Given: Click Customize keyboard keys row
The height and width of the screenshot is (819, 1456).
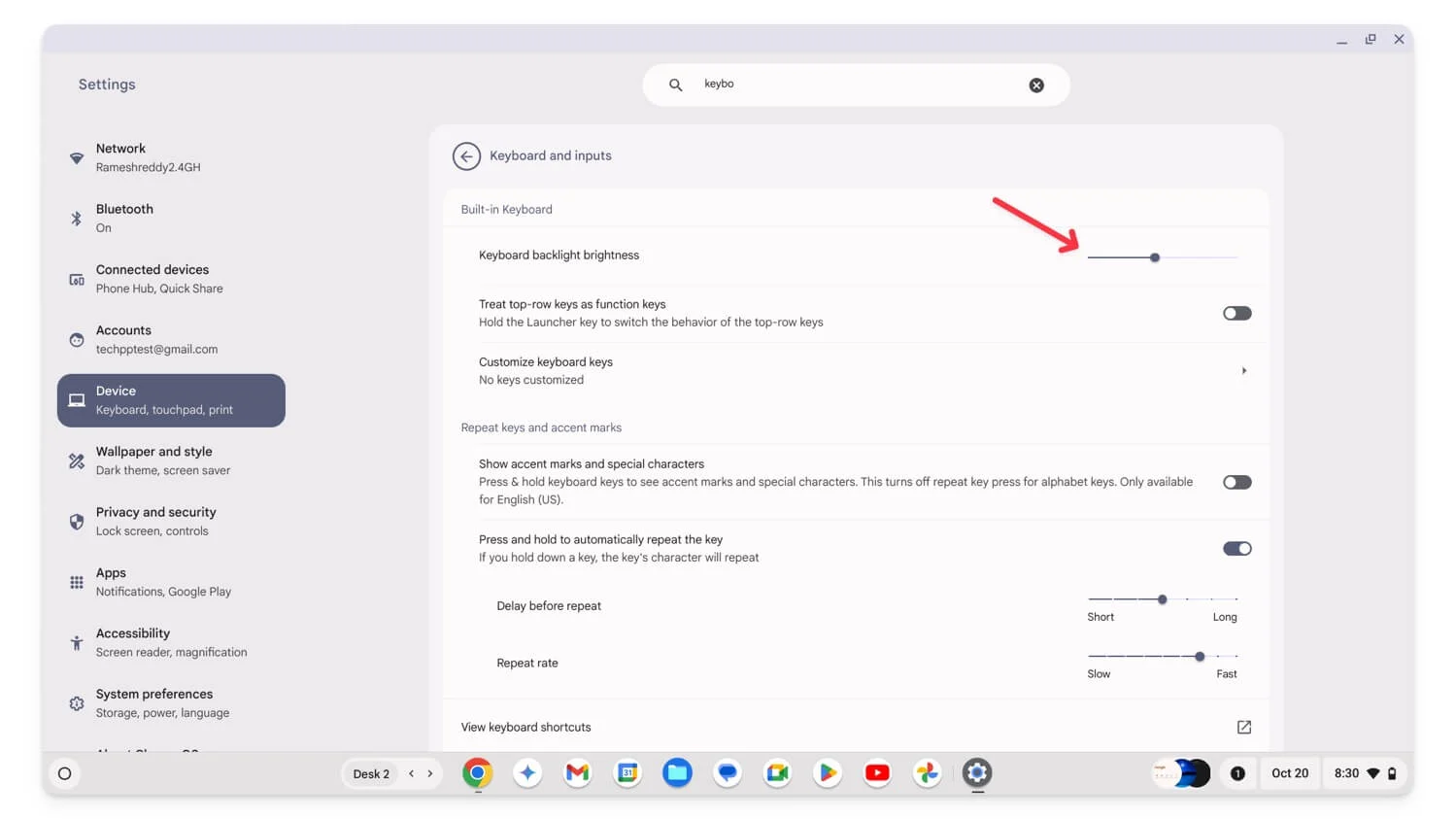Looking at the screenshot, I should tap(856, 371).
